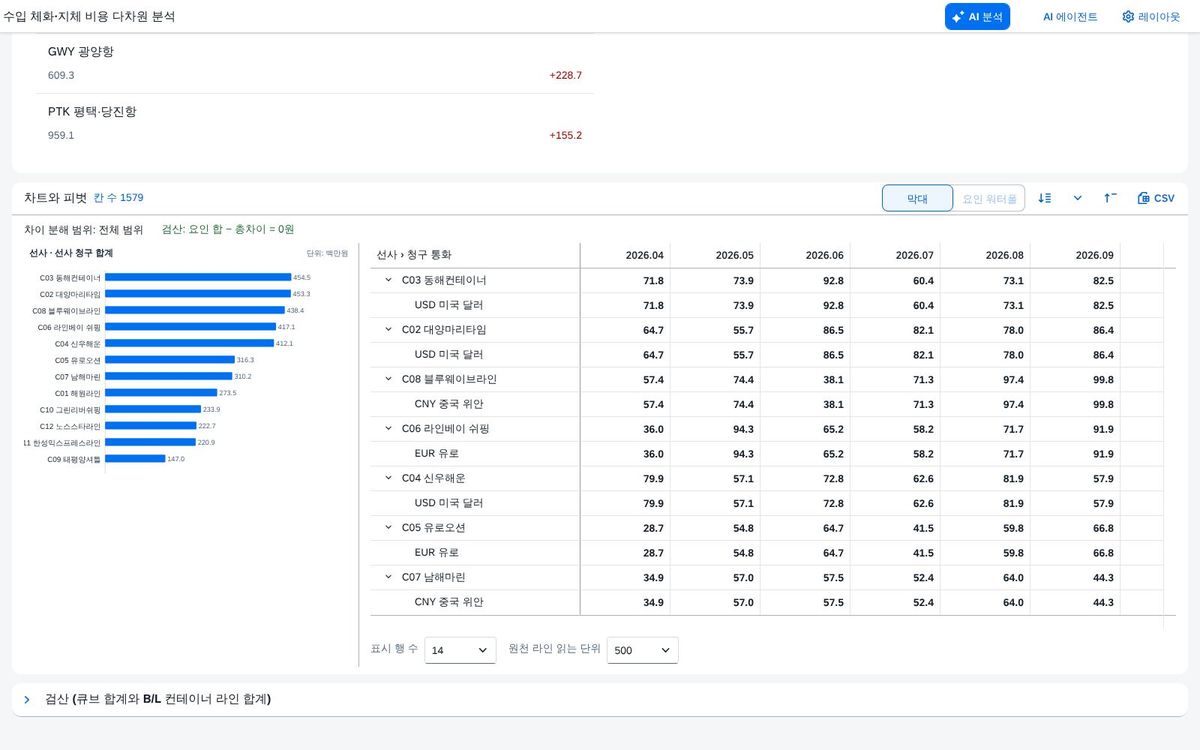Collapse the C06 라인베이 쉬핑 row
This screenshot has width=1200, height=750.
pyautogui.click(x=388, y=428)
